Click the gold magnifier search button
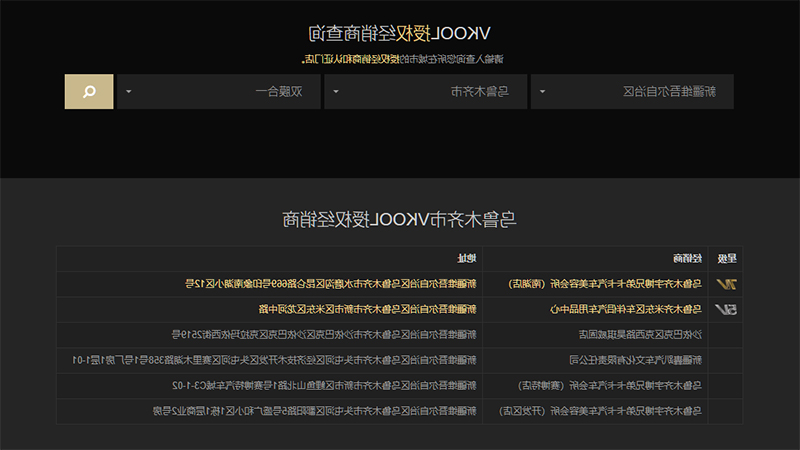800x450 pixels. click(89, 91)
